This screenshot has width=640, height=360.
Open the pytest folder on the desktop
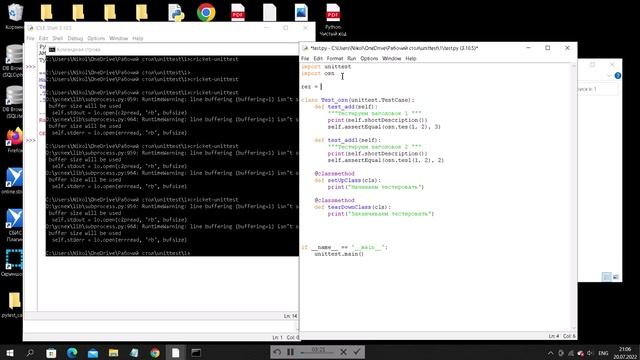13,305
